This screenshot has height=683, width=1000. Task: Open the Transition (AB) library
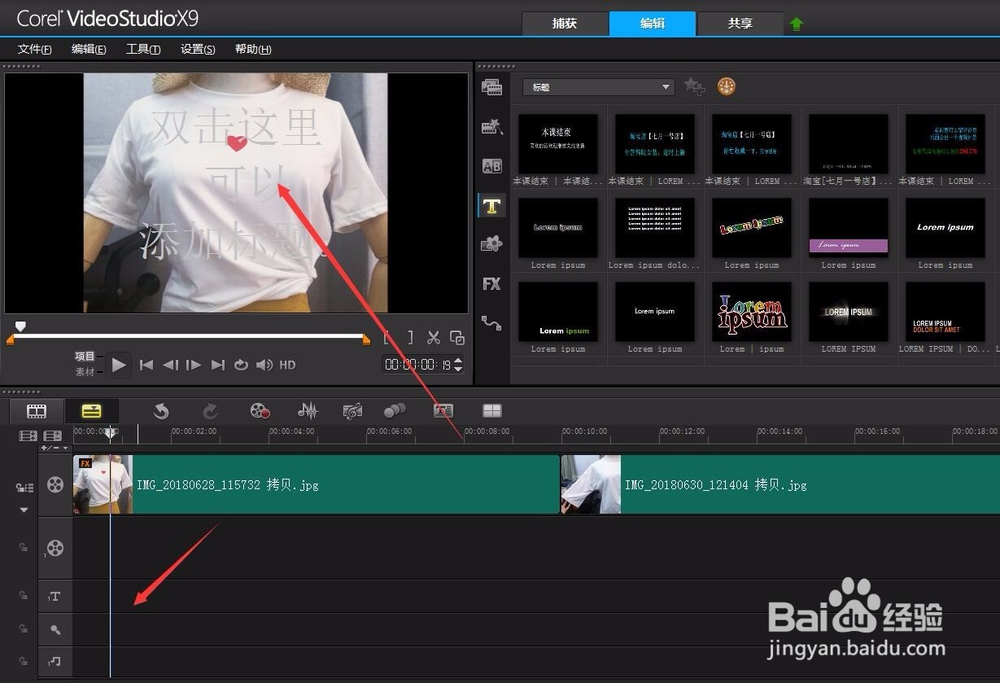click(x=492, y=166)
